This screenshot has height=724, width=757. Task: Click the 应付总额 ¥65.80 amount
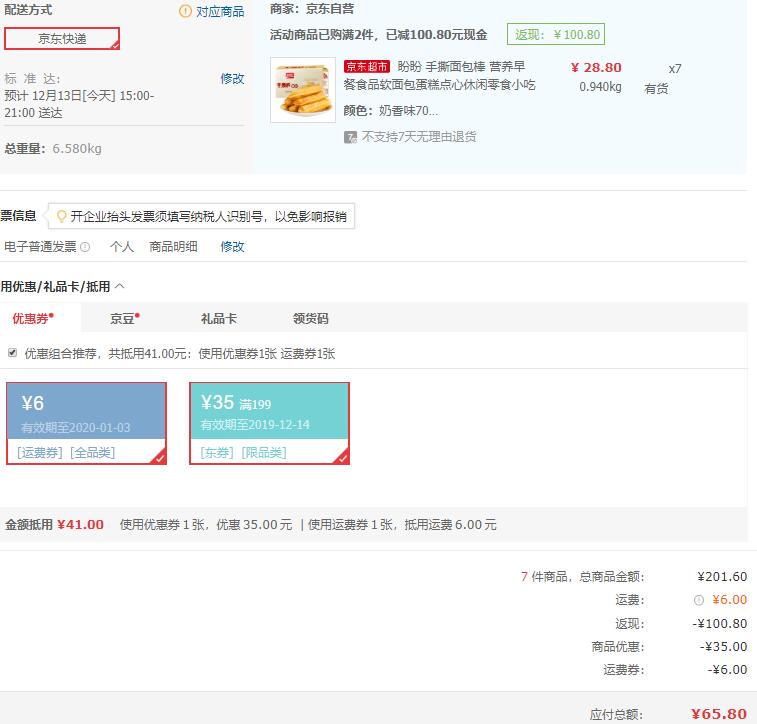[718, 714]
